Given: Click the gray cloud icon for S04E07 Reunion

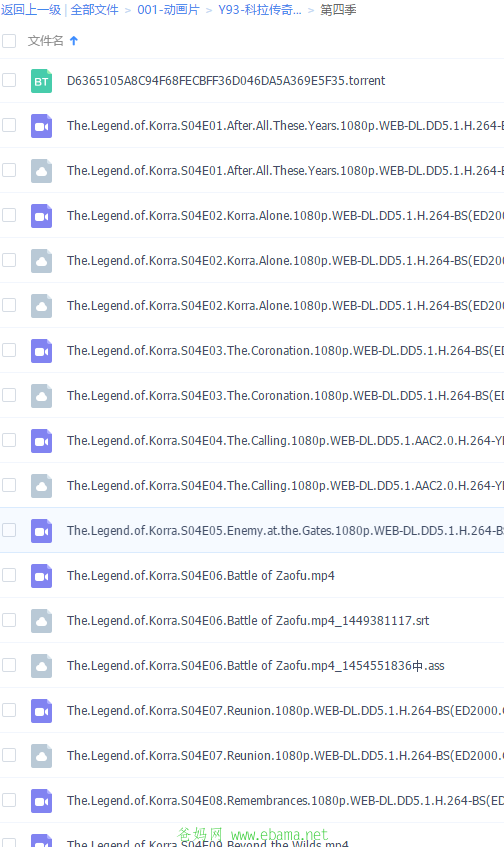Looking at the screenshot, I should pyautogui.click(x=42, y=756).
